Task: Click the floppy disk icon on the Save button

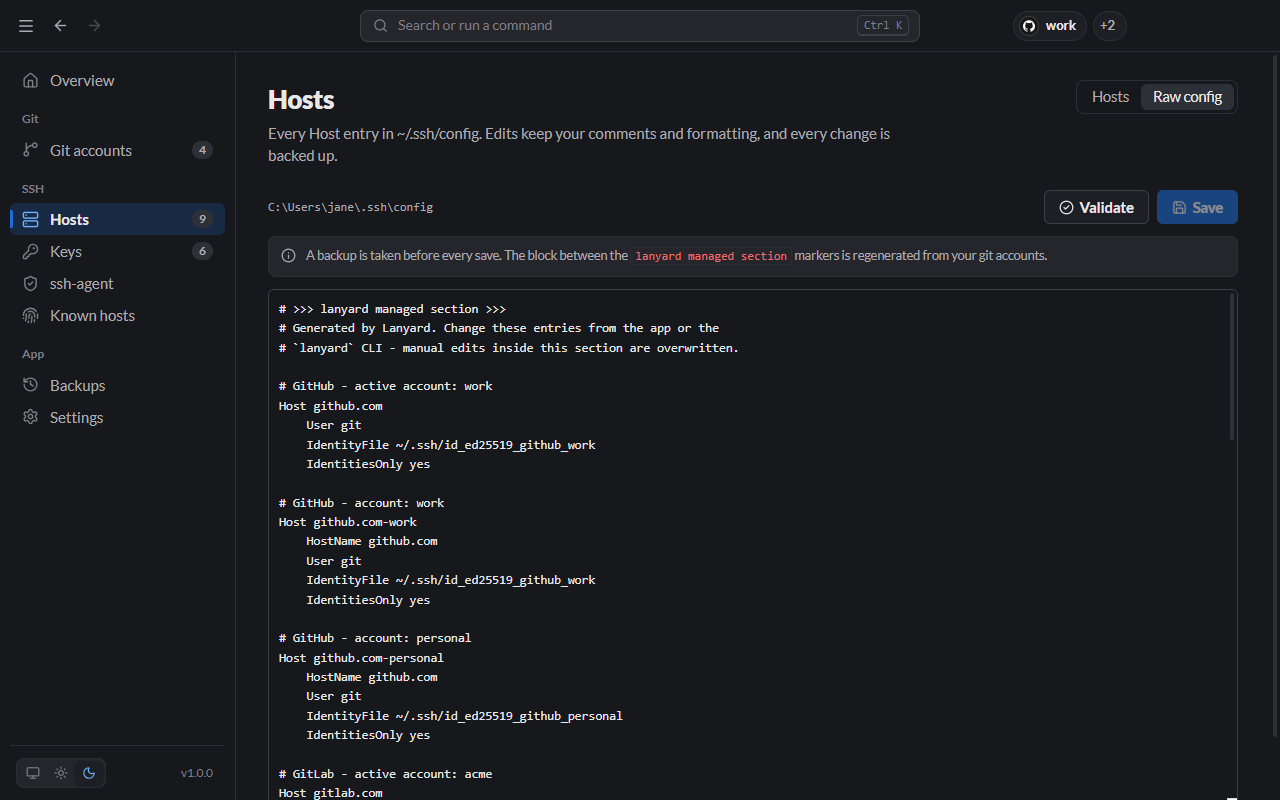Action: pos(1179,208)
